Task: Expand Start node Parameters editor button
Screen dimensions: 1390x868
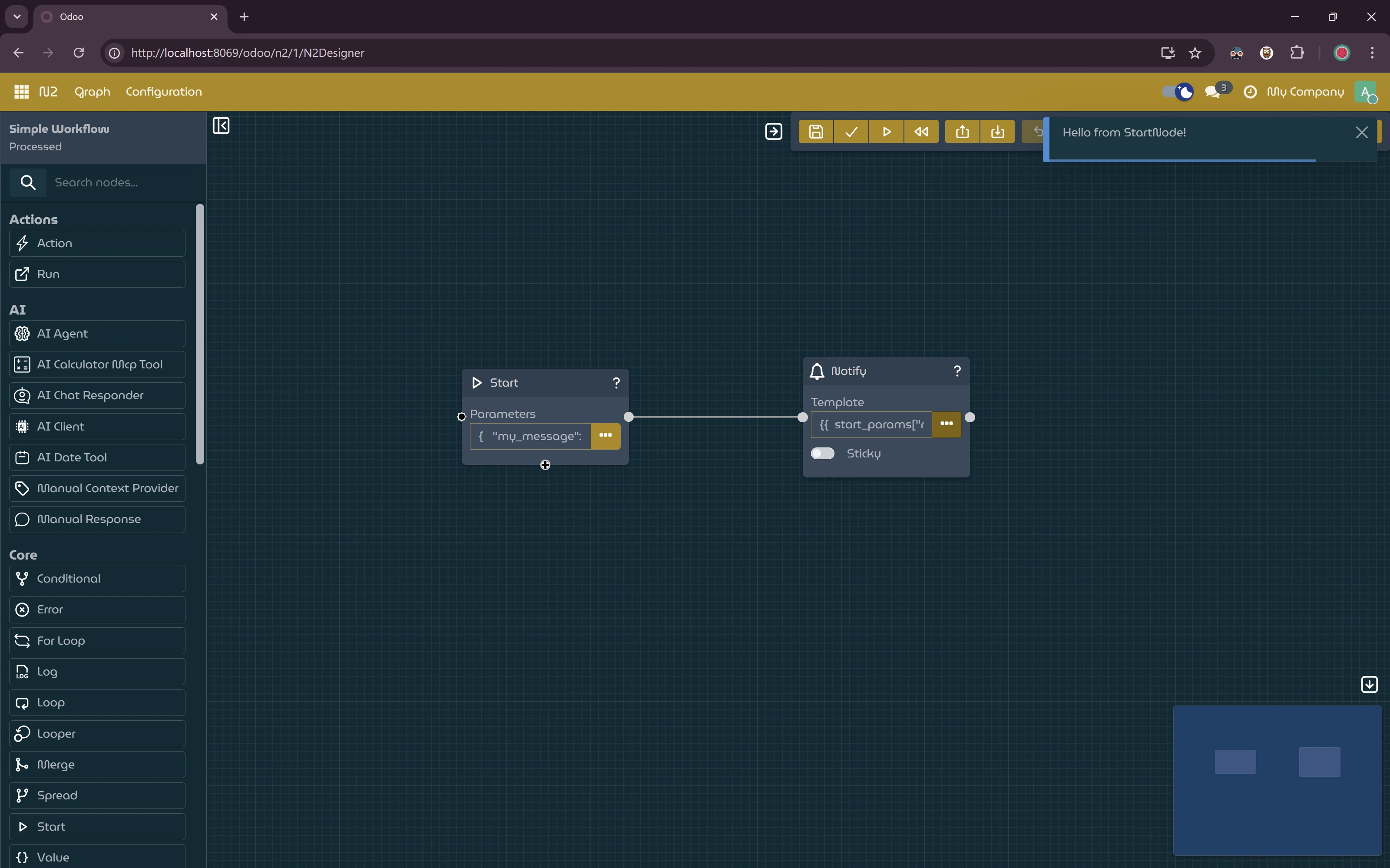Action: (x=605, y=436)
